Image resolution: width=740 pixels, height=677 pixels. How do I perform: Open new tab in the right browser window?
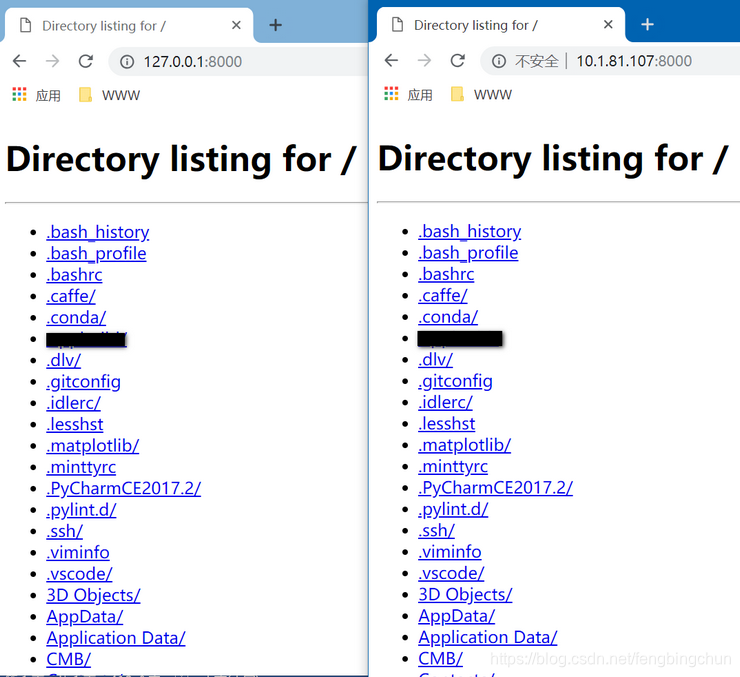(x=648, y=24)
